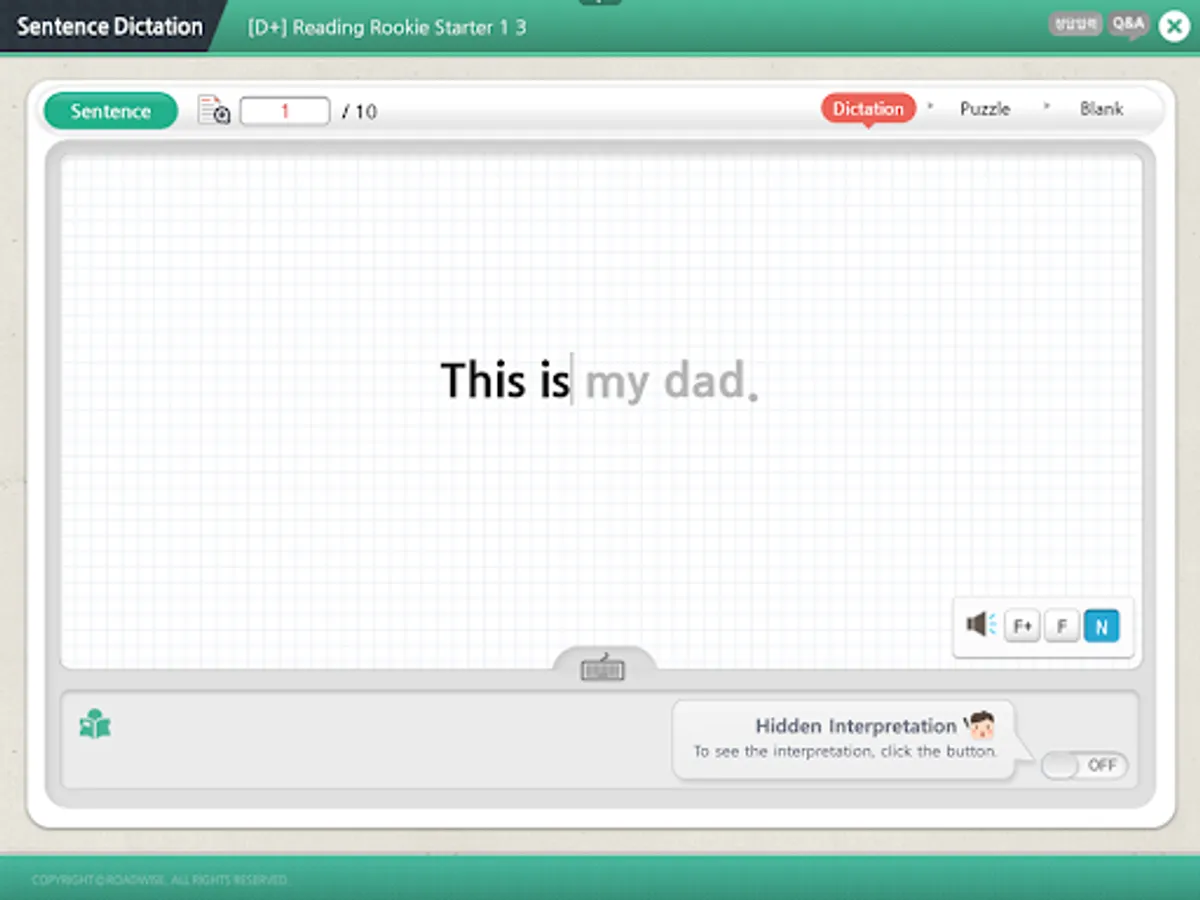Viewport: 1200px width, 900px height.
Task: Select N normal playback speed
Action: (1102, 627)
